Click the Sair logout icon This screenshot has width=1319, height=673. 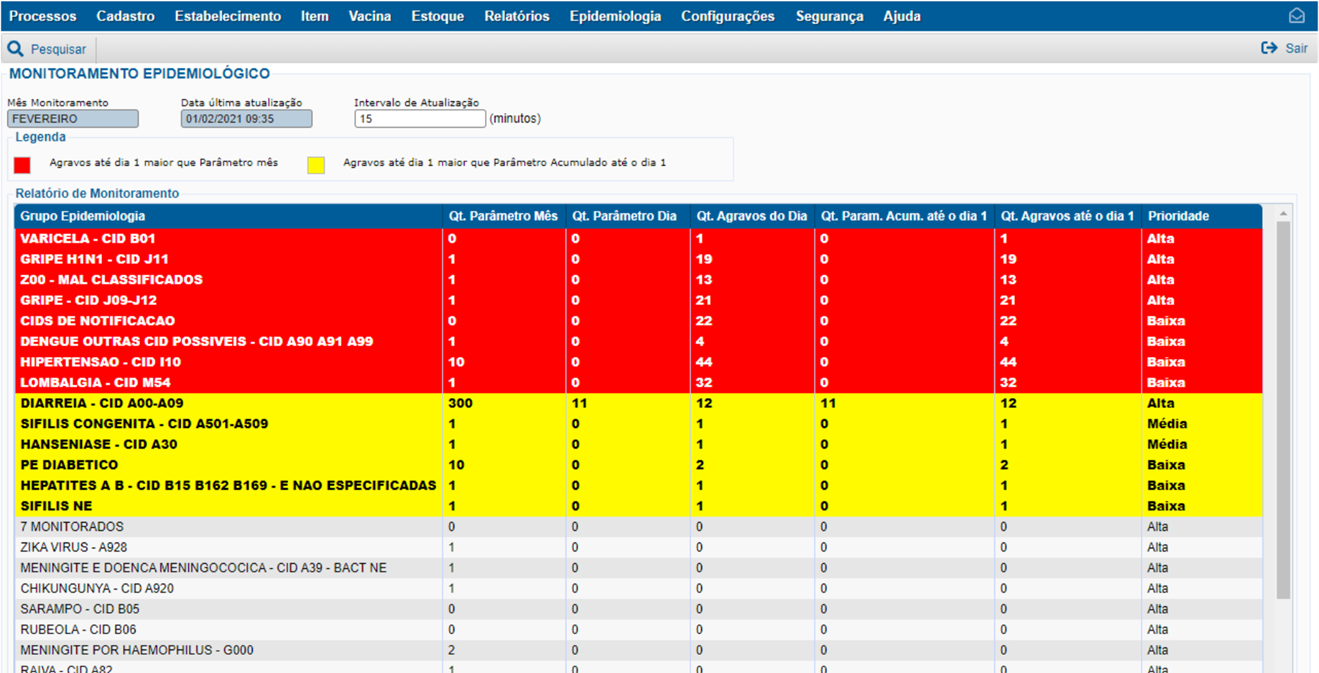click(x=1270, y=48)
